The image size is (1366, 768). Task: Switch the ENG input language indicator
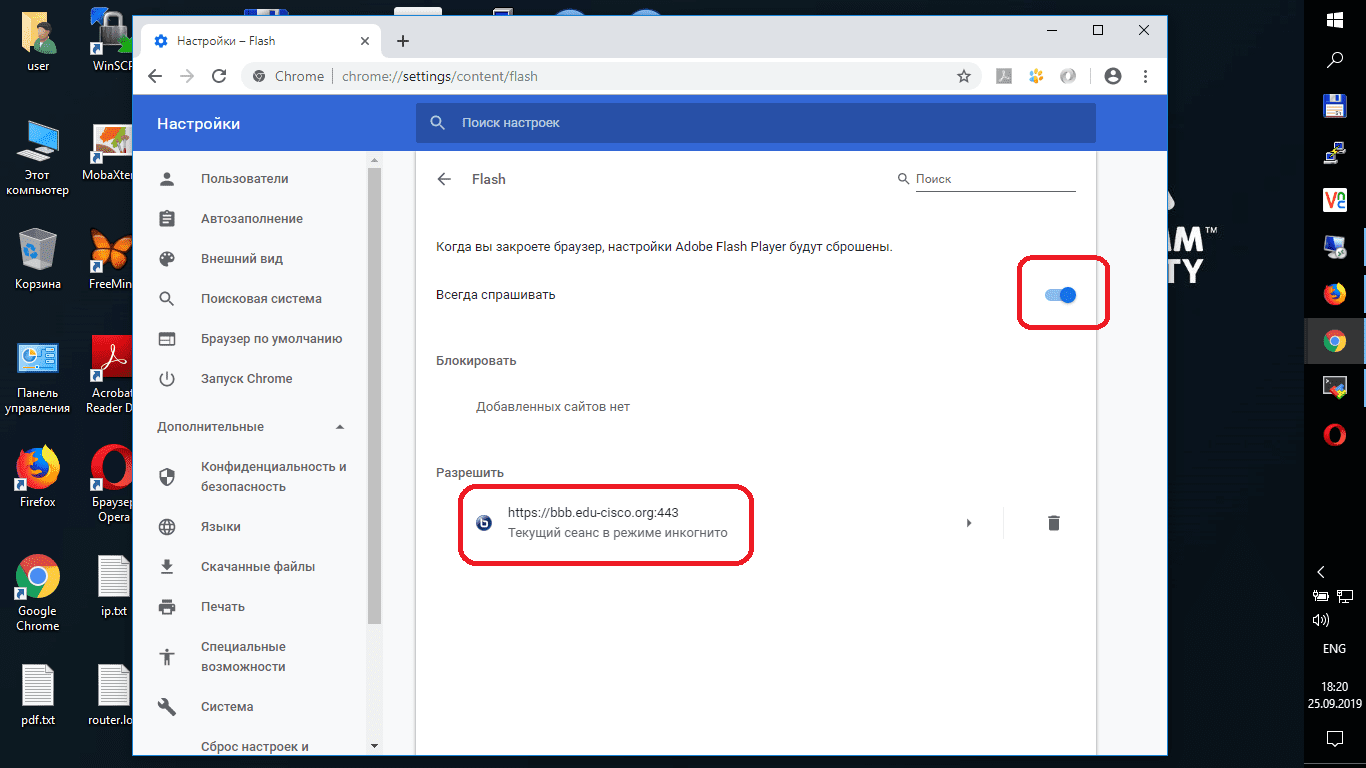(x=1334, y=649)
